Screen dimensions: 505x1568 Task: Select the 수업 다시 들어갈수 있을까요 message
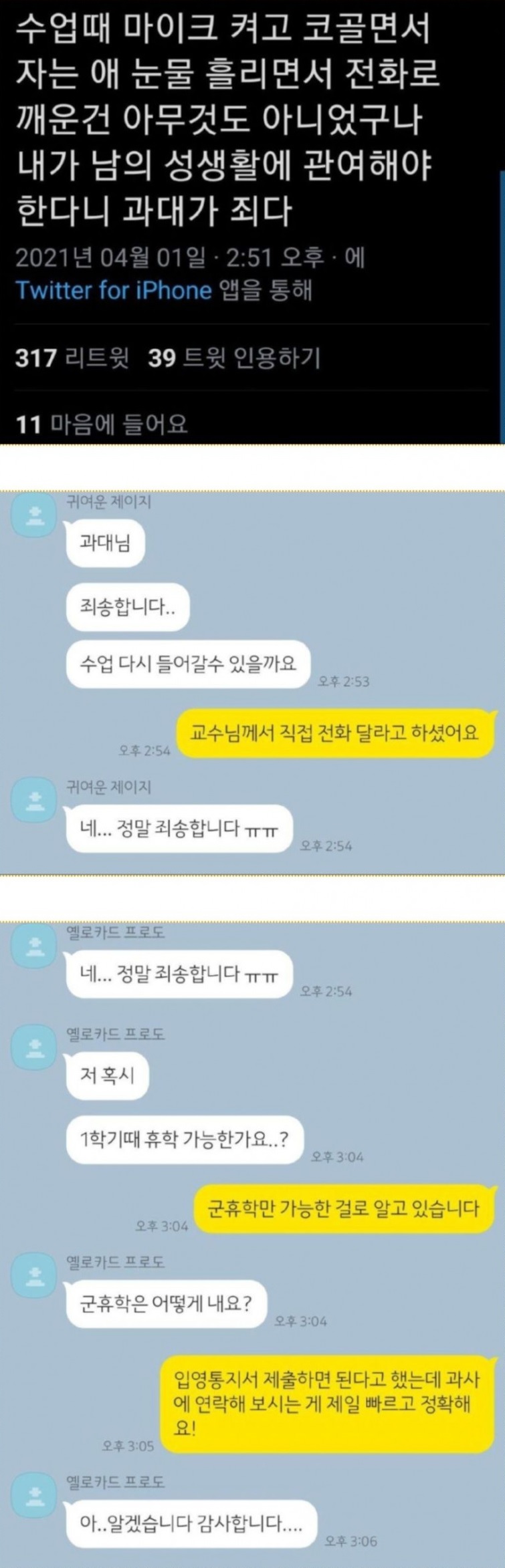[x=188, y=664]
